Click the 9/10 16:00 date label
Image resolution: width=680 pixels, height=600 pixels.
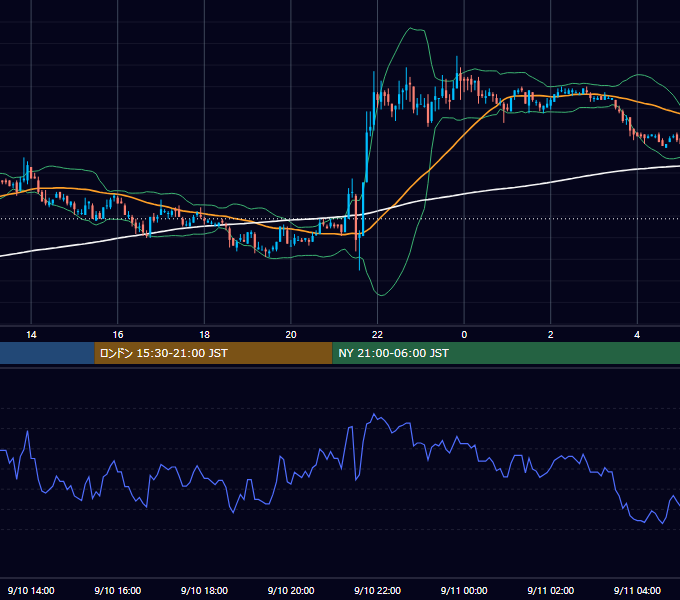coord(118,590)
